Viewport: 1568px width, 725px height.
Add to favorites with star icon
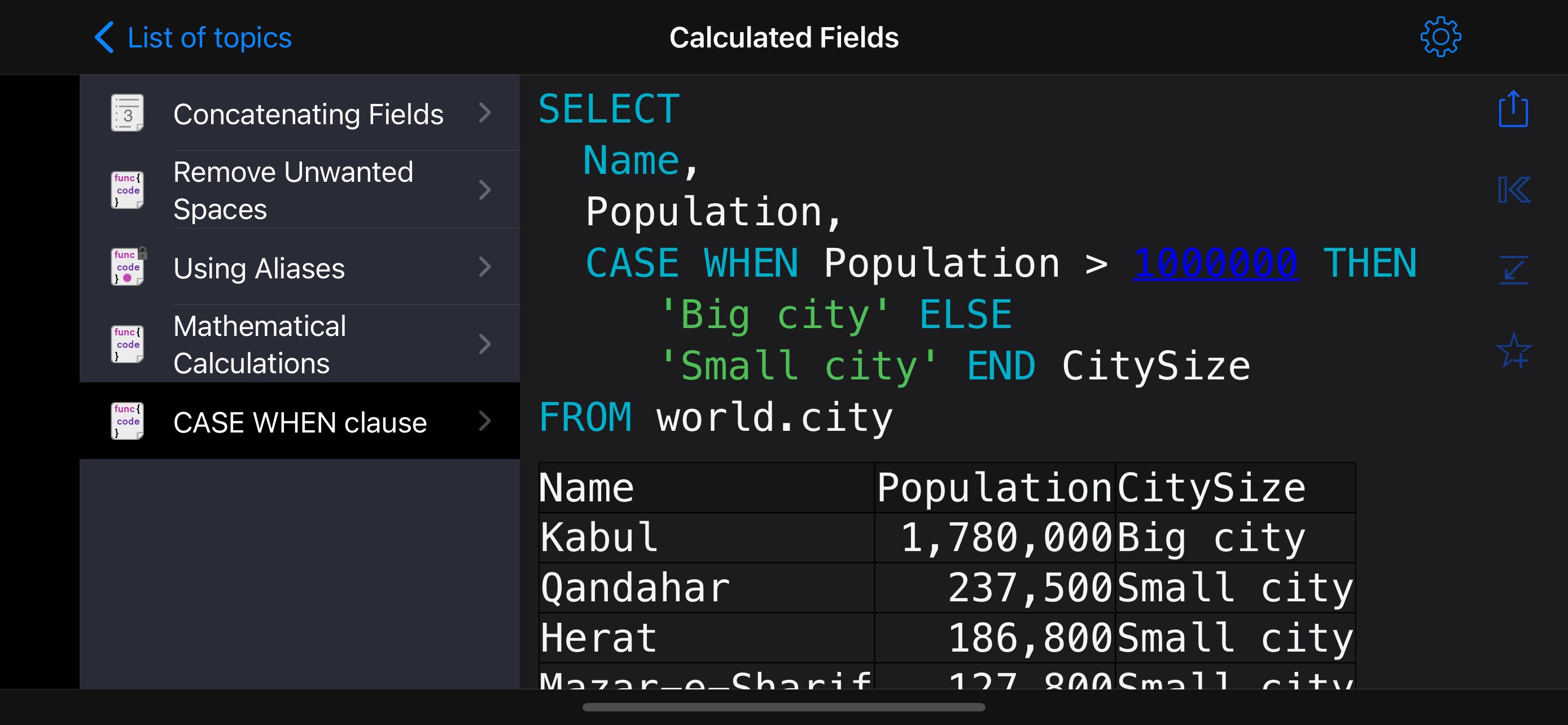1514,350
